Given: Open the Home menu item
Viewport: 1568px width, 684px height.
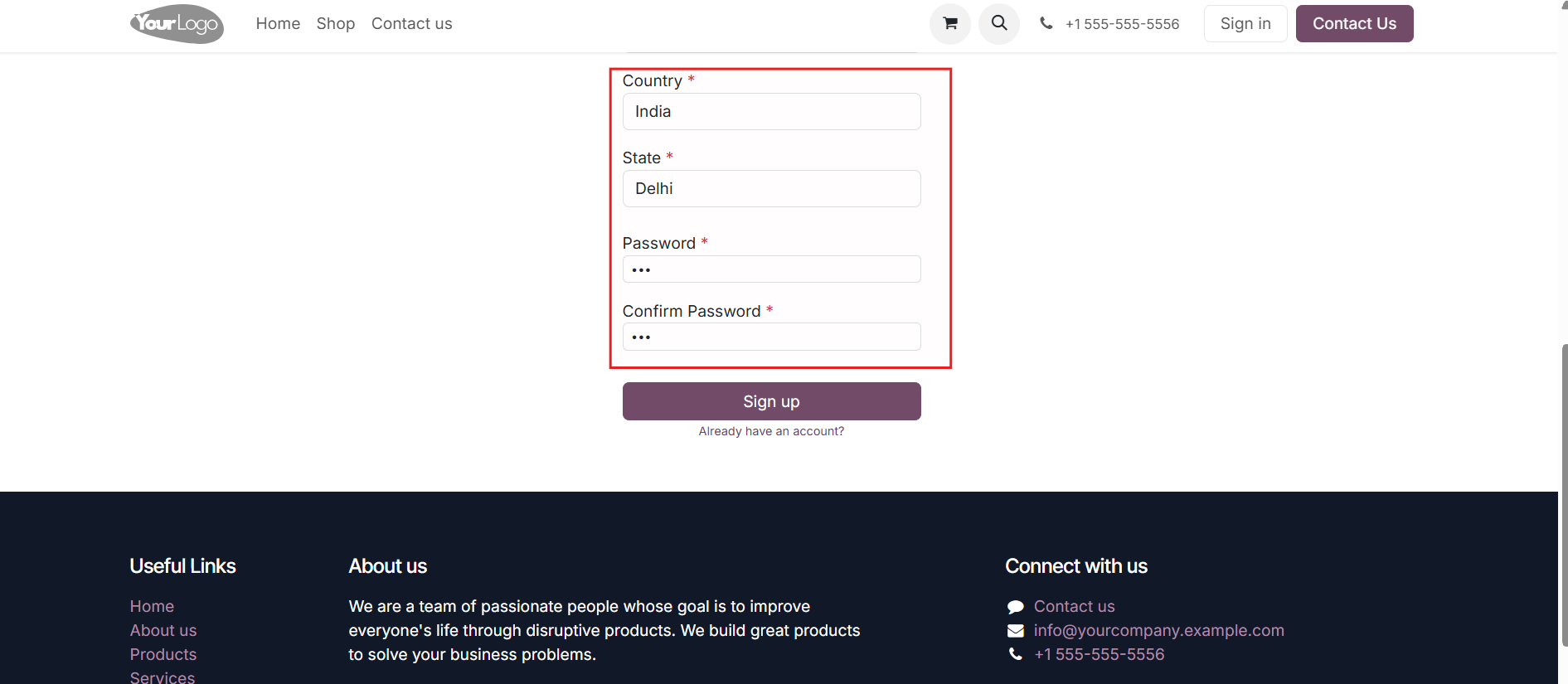Looking at the screenshot, I should (x=278, y=24).
